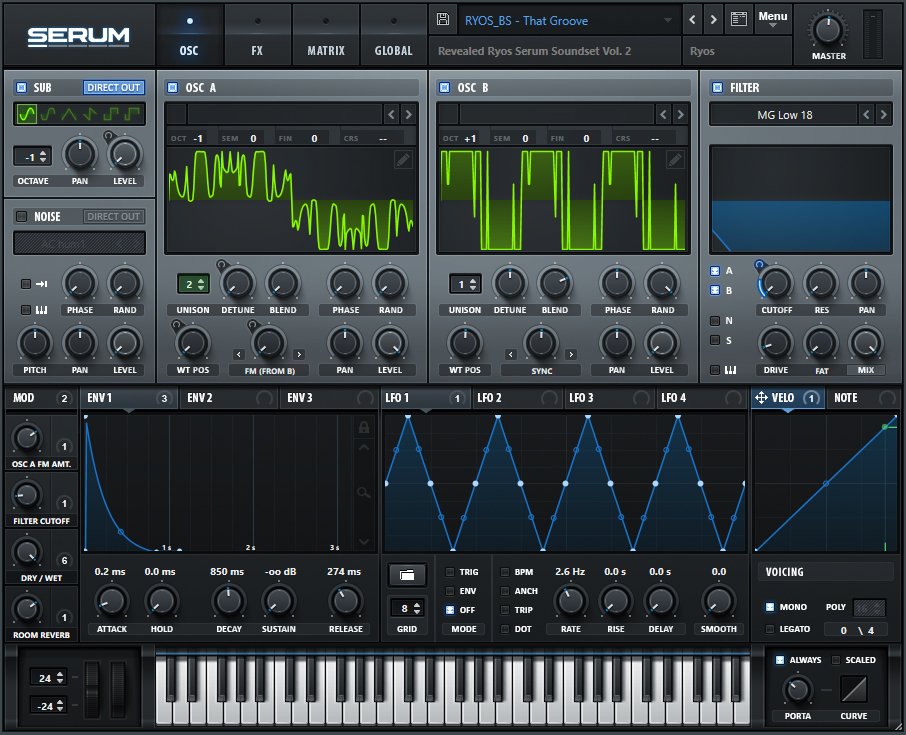Select the ENV 2 tab
This screenshot has height=735, width=906.
click(229, 398)
